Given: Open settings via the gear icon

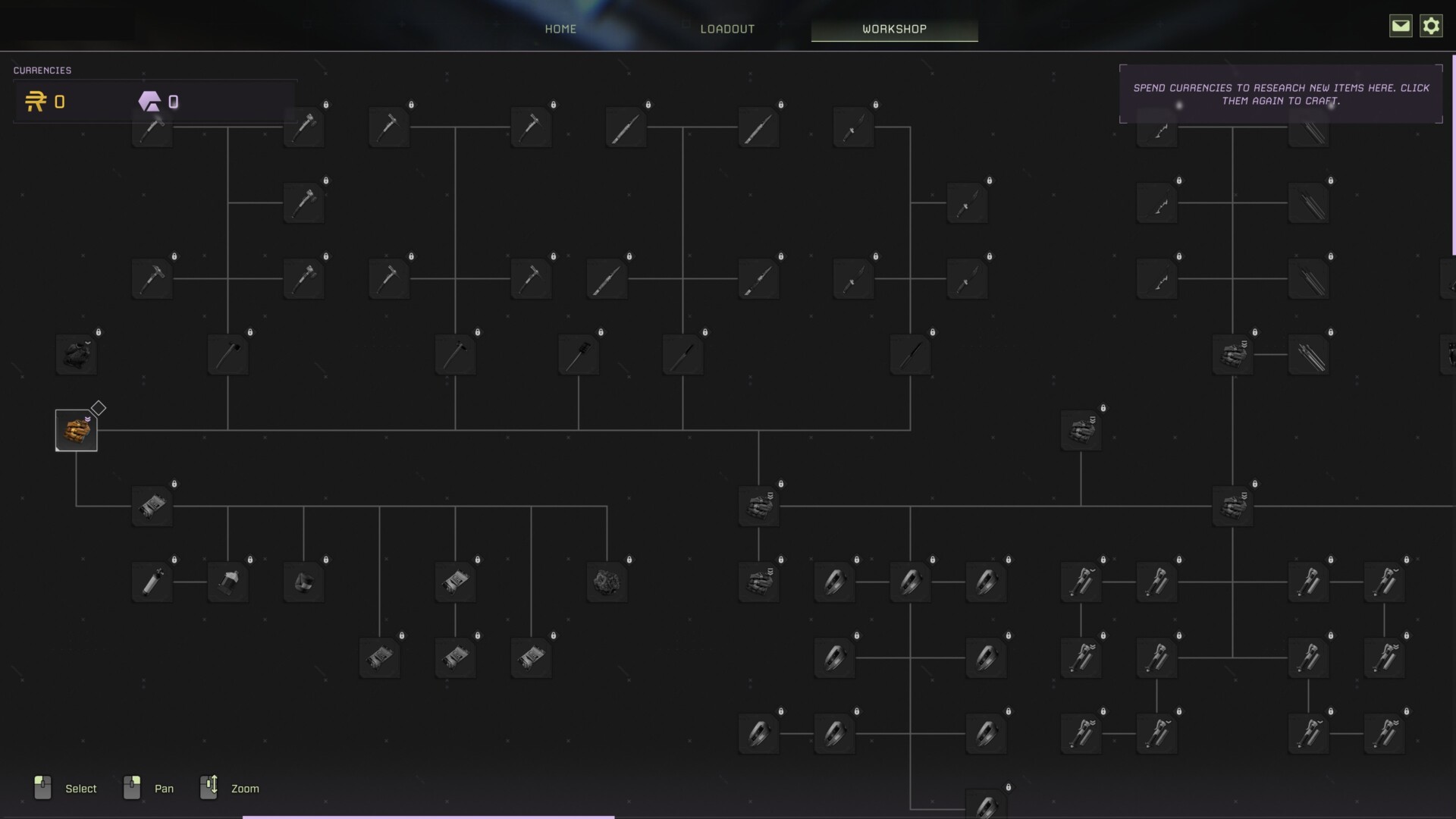Looking at the screenshot, I should tap(1431, 26).
